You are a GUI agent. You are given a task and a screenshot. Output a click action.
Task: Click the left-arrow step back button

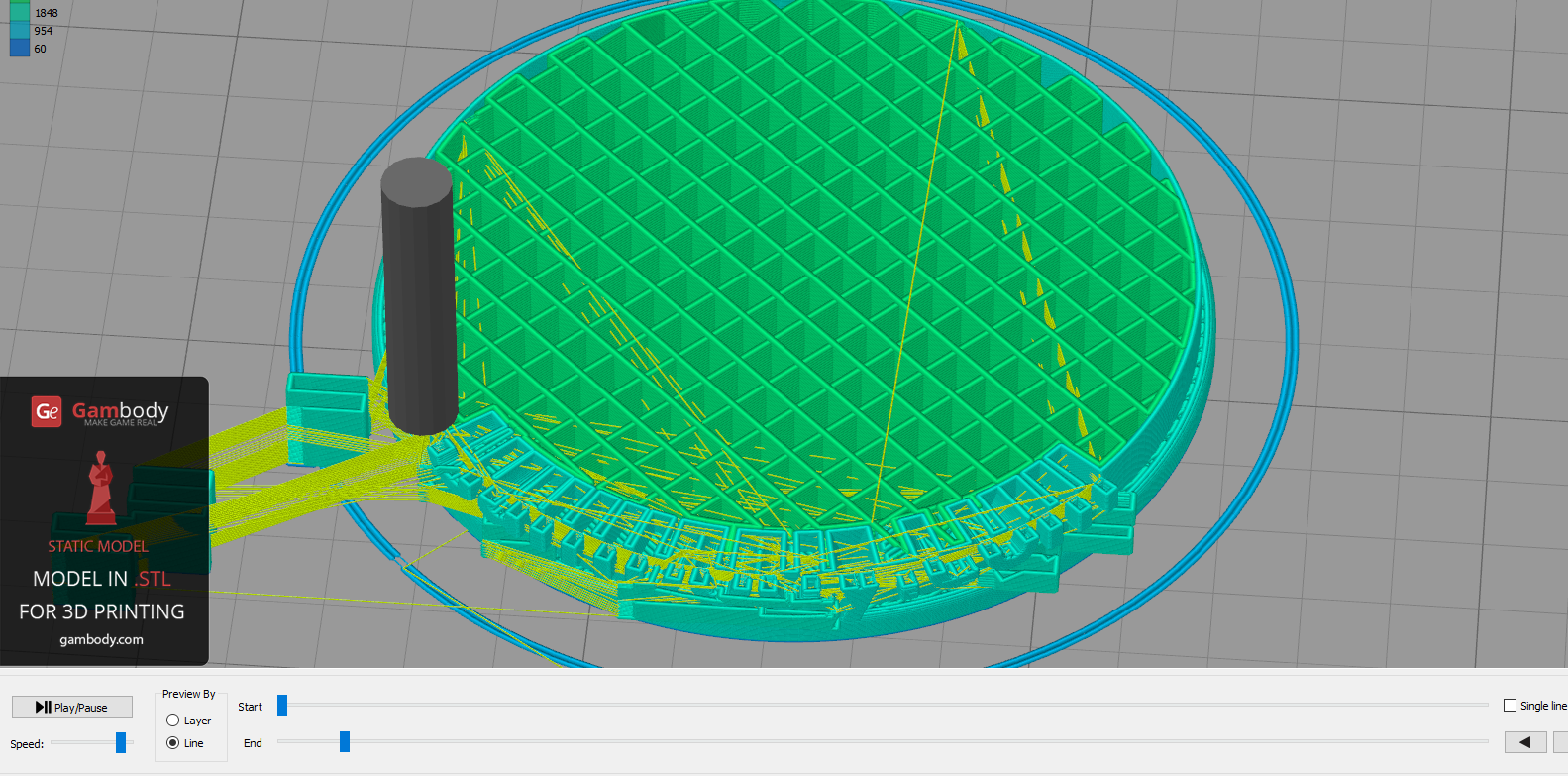[1524, 742]
